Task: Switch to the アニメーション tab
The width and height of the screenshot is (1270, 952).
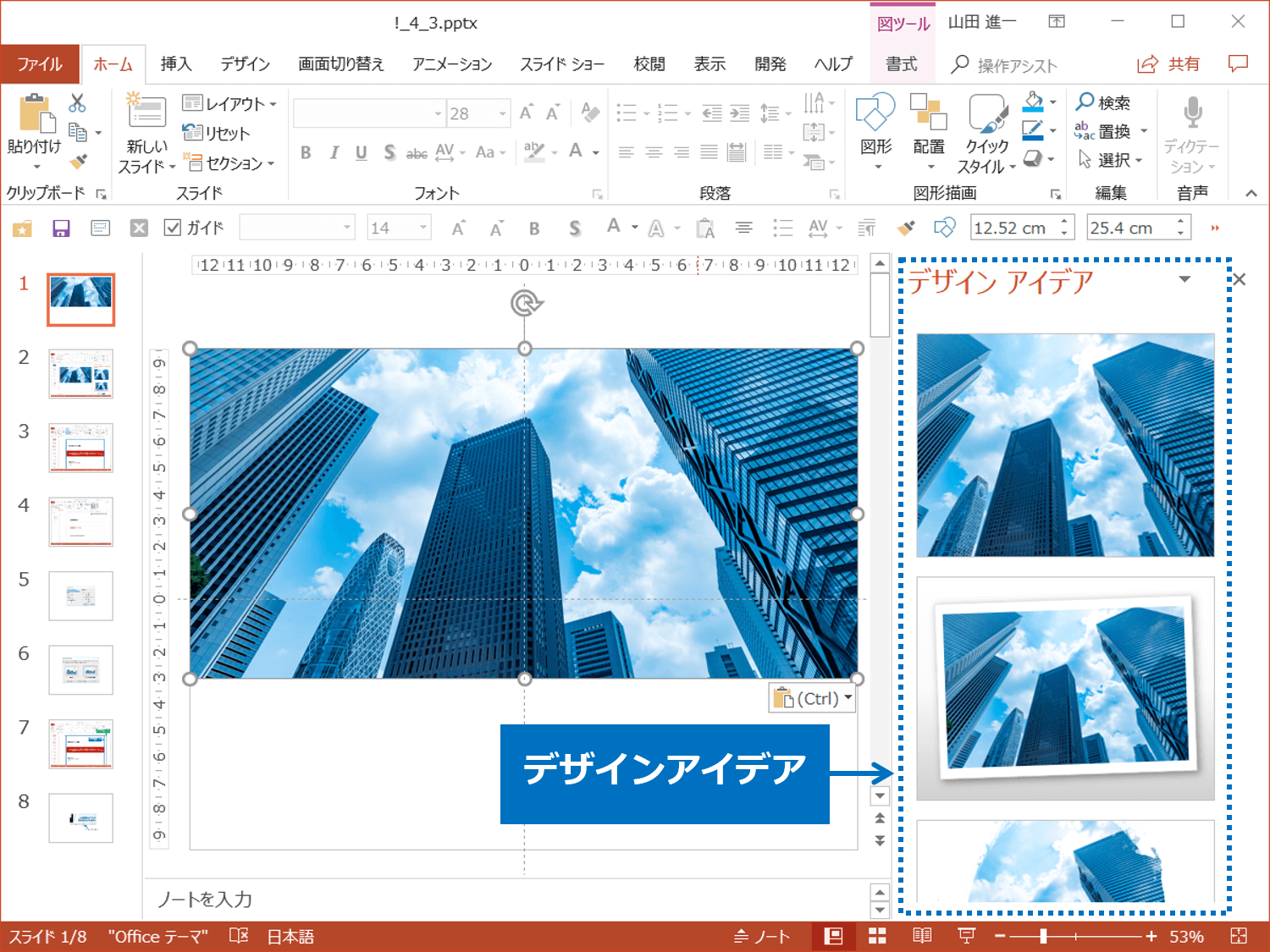Action: click(452, 64)
